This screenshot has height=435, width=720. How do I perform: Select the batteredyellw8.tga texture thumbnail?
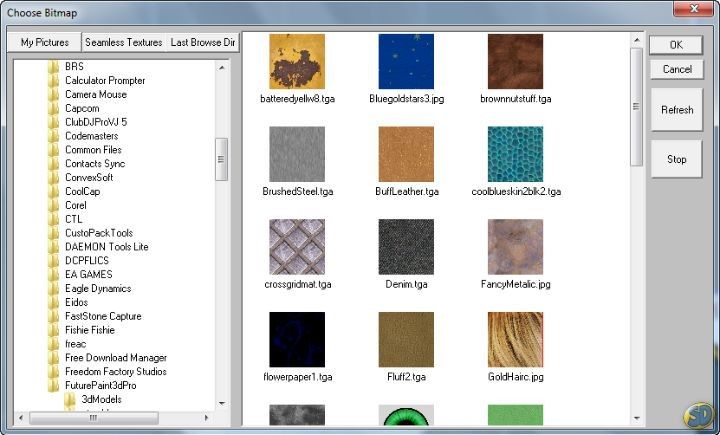(297, 61)
